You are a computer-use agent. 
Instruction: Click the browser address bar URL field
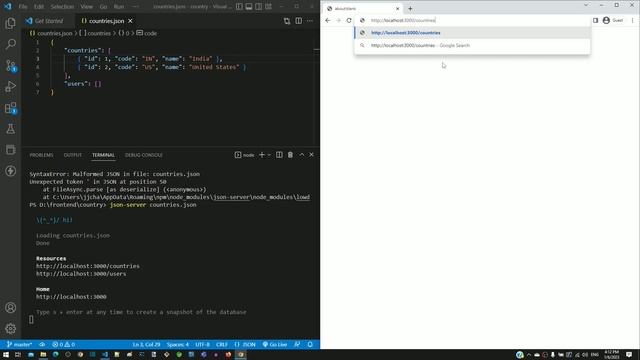pyautogui.click(x=473, y=20)
